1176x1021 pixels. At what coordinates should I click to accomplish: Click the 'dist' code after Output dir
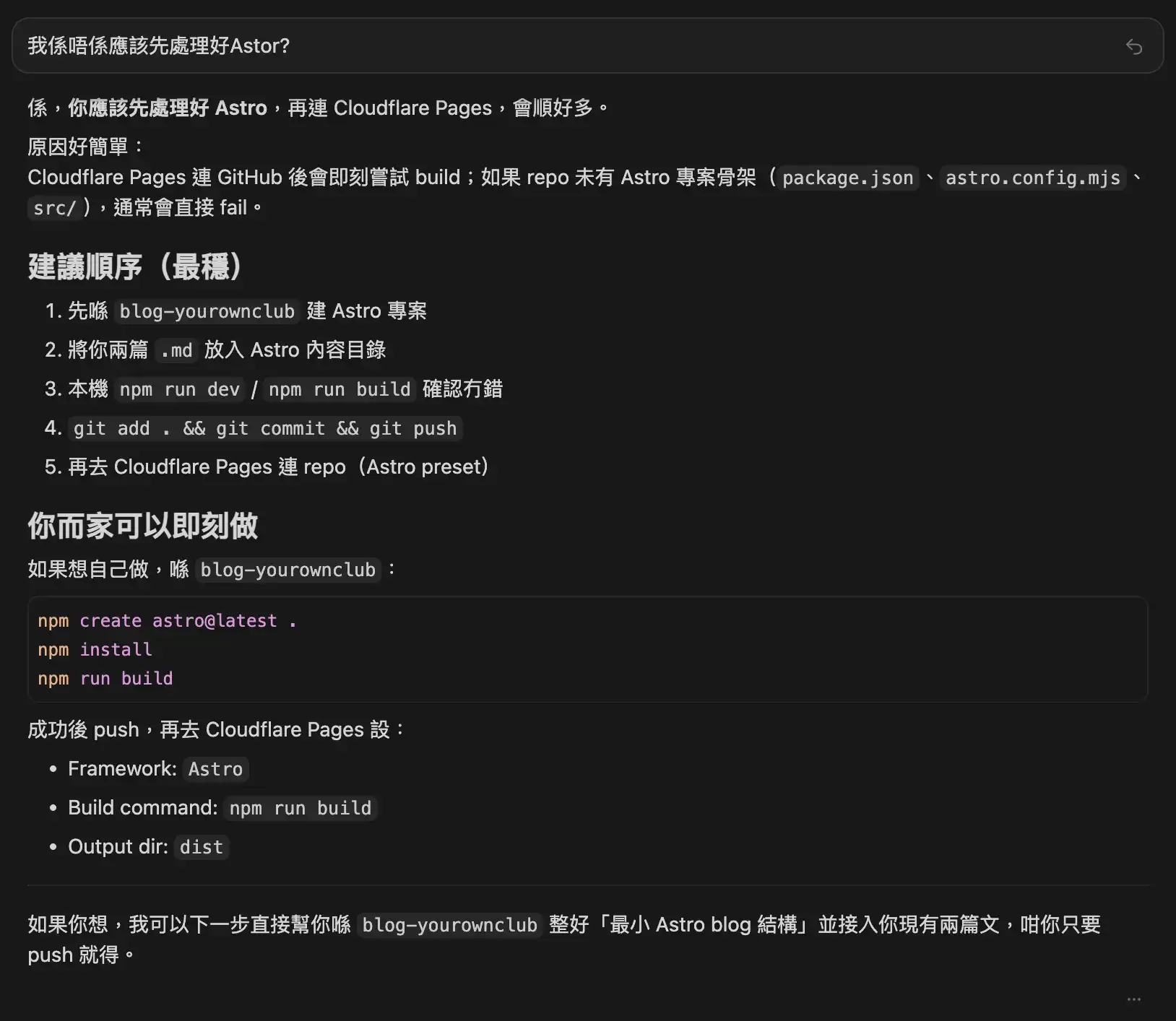tap(202, 847)
